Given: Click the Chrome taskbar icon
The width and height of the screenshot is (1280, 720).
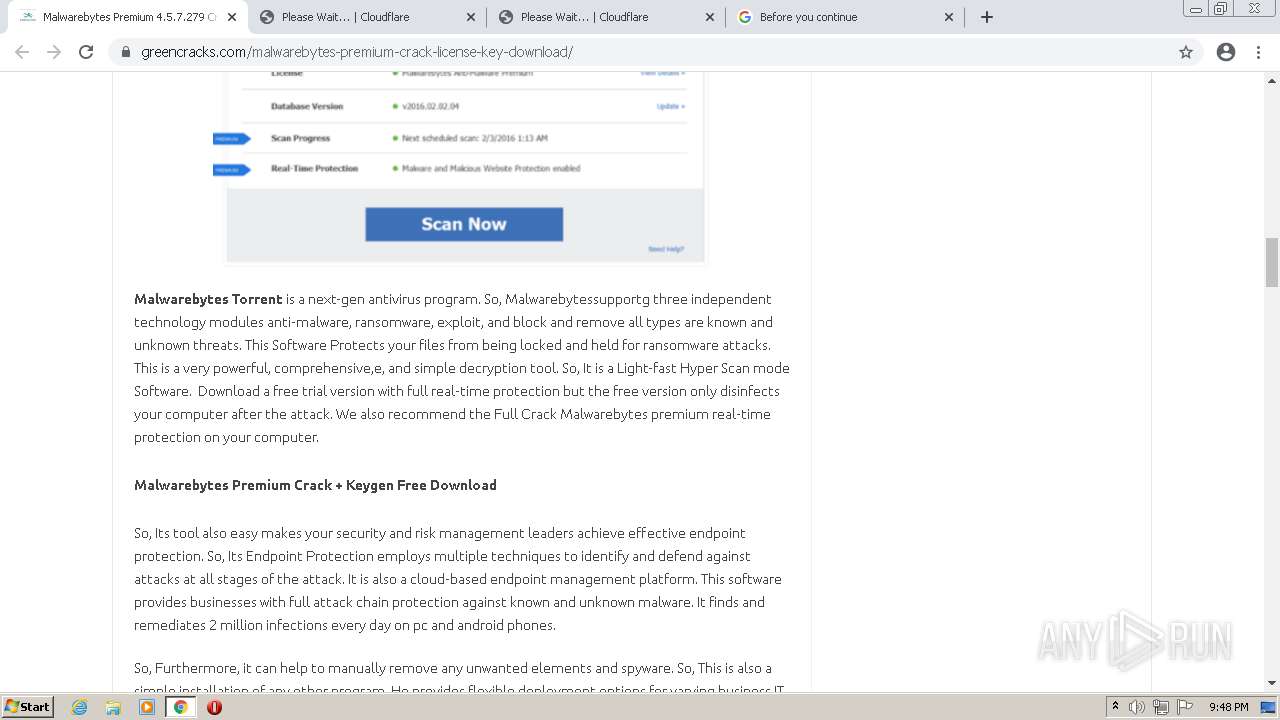Looking at the screenshot, I should pos(180,707).
